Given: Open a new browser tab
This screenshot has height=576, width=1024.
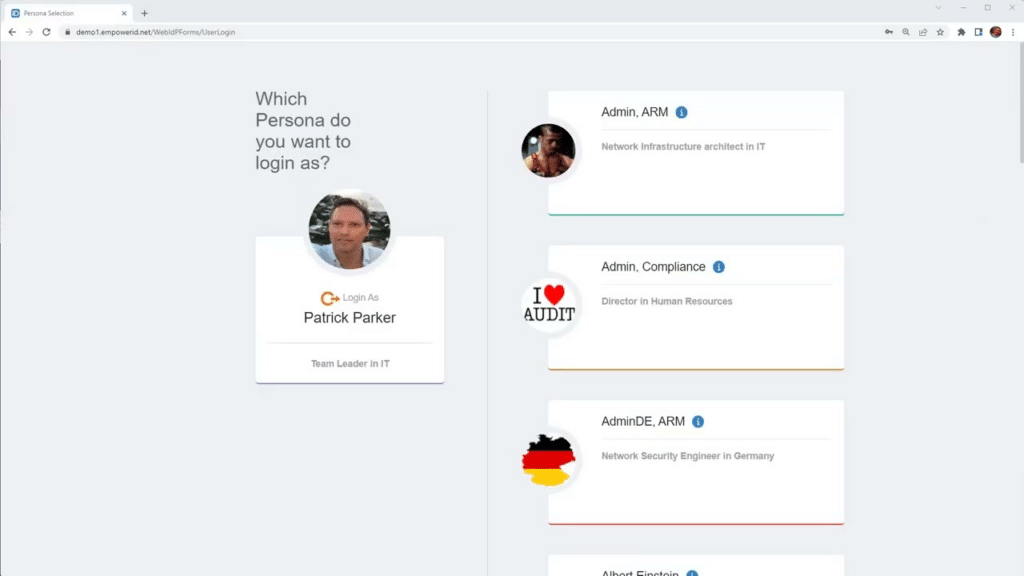Looking at the screenshot, I should coord(145,13).
